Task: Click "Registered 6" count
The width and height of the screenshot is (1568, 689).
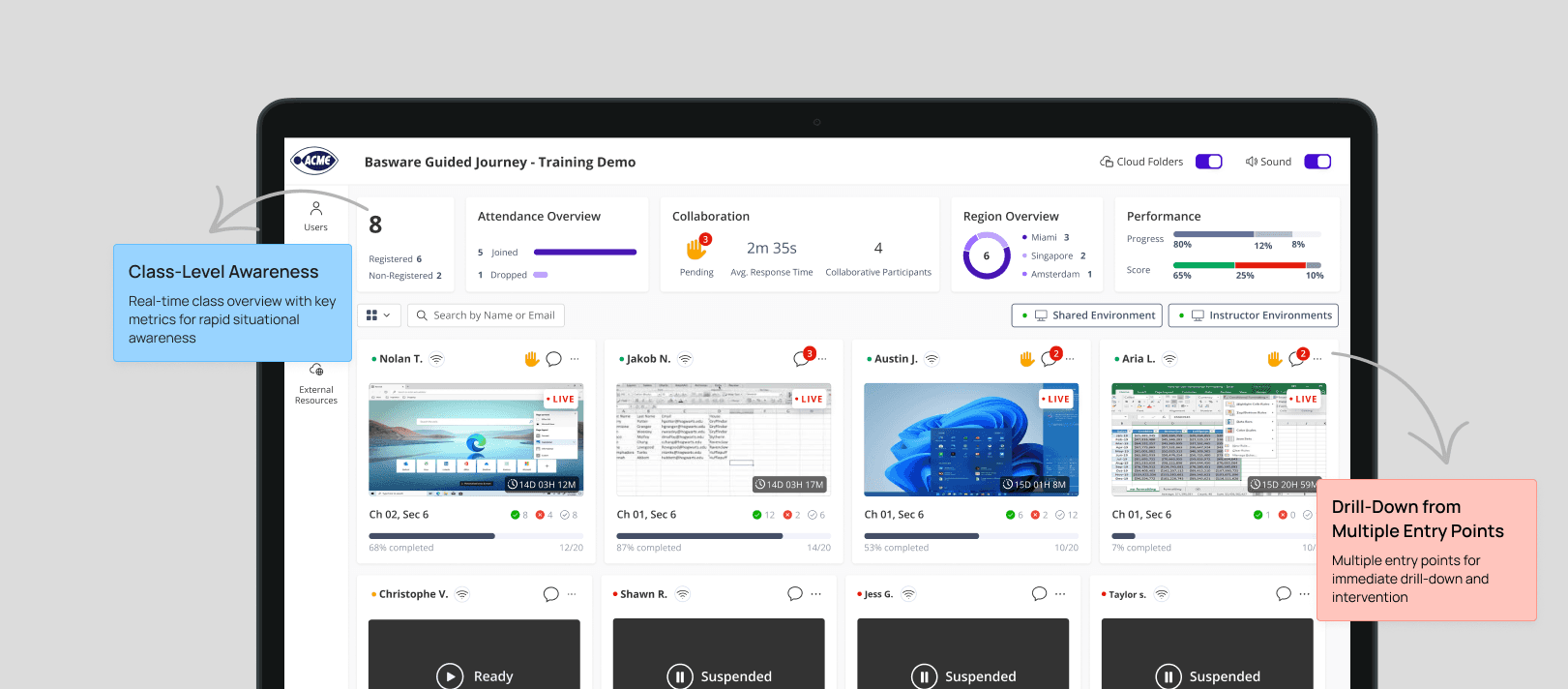Action: pyautogui.click(x=396, y=259)
